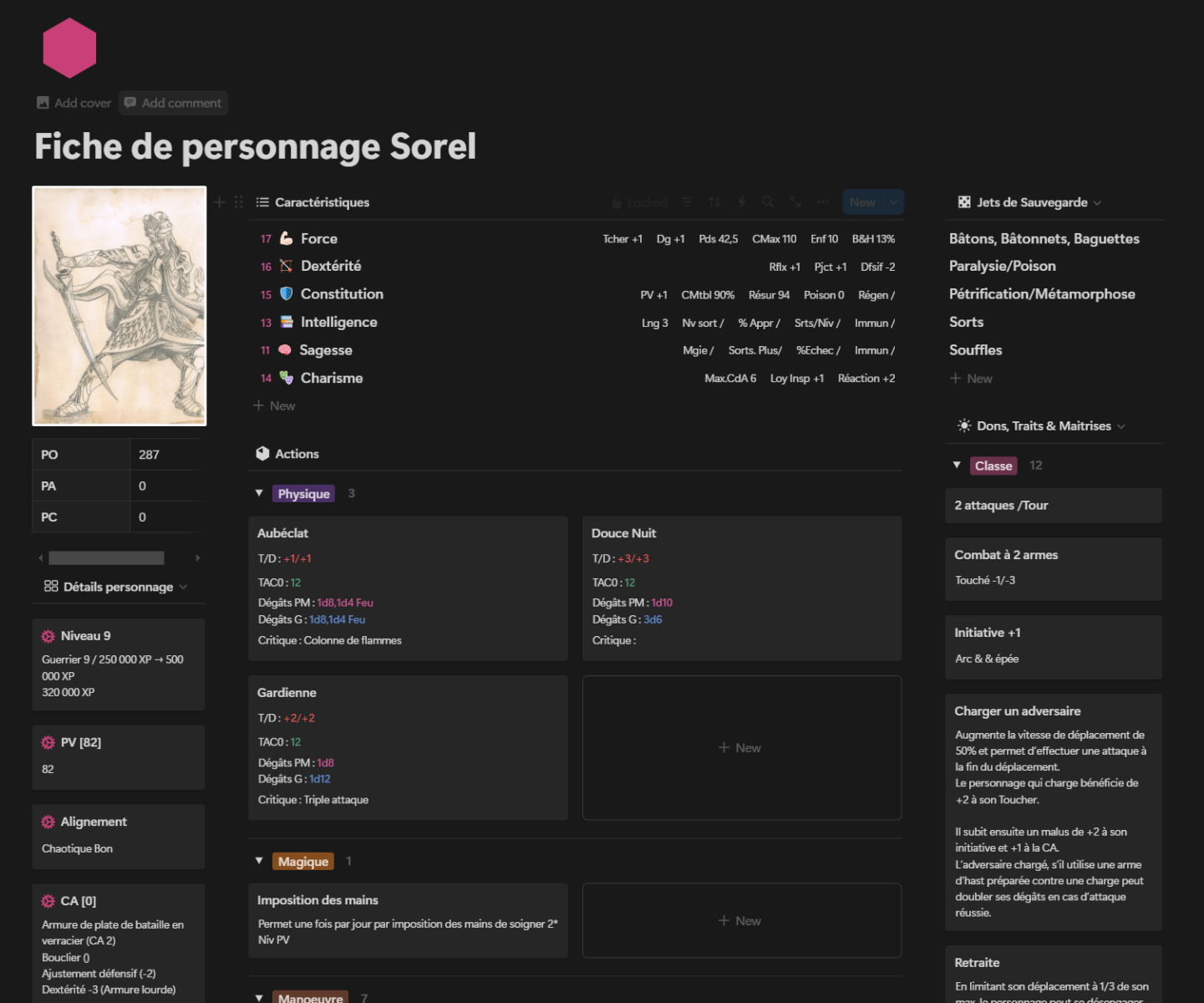The width and height of the screenshot is (1204, 1003).
Task: Click the sort arrows icon
Action: click(x=714, y=202)
